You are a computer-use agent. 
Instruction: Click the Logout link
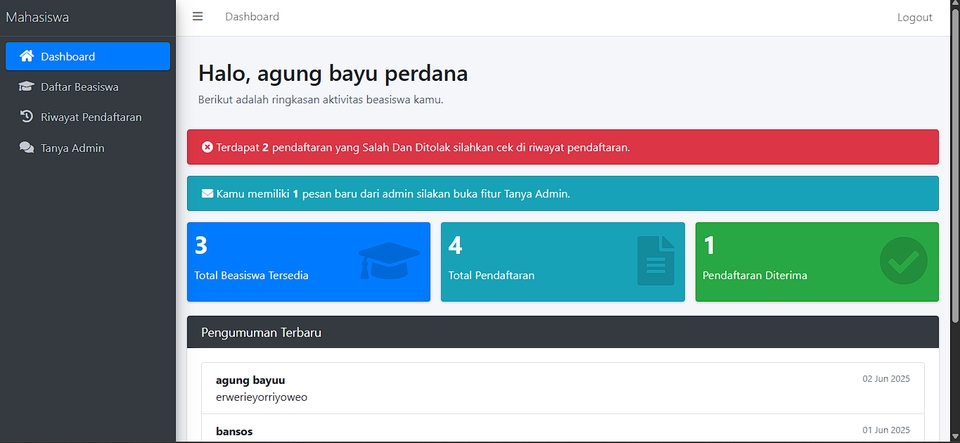pyautogui.click(x=914, y=17)
